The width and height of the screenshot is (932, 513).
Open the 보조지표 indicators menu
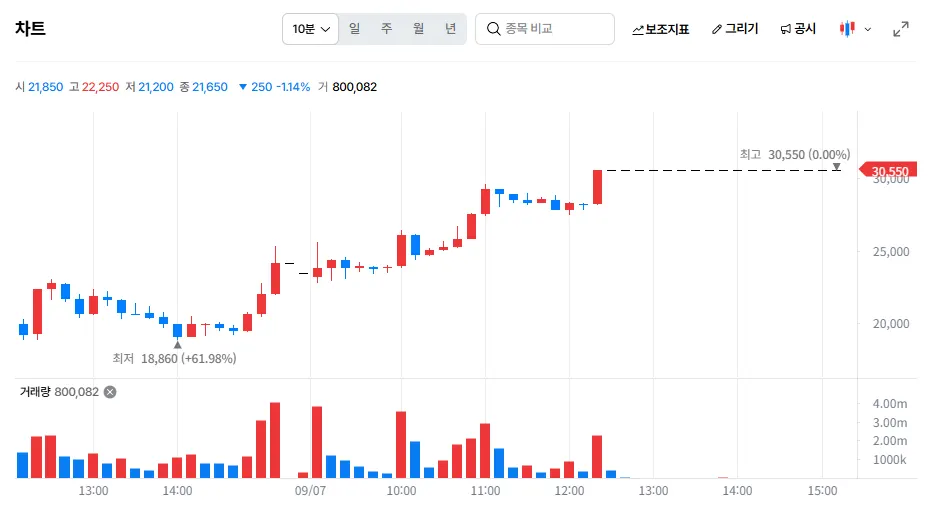click(660, 29)
